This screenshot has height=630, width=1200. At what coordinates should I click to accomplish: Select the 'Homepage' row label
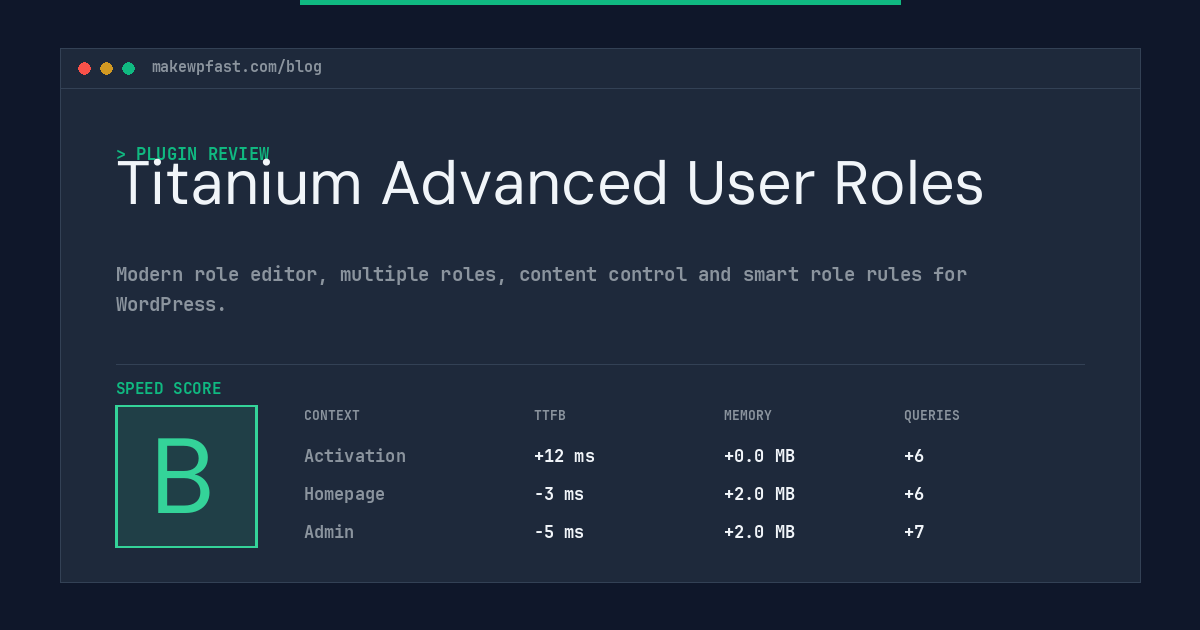[x=344, y=494]
